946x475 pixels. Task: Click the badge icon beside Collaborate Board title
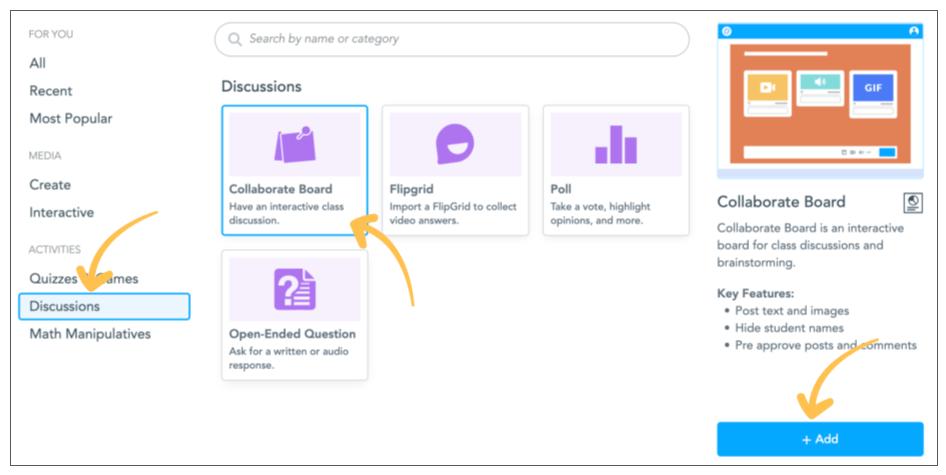point(912,203)
